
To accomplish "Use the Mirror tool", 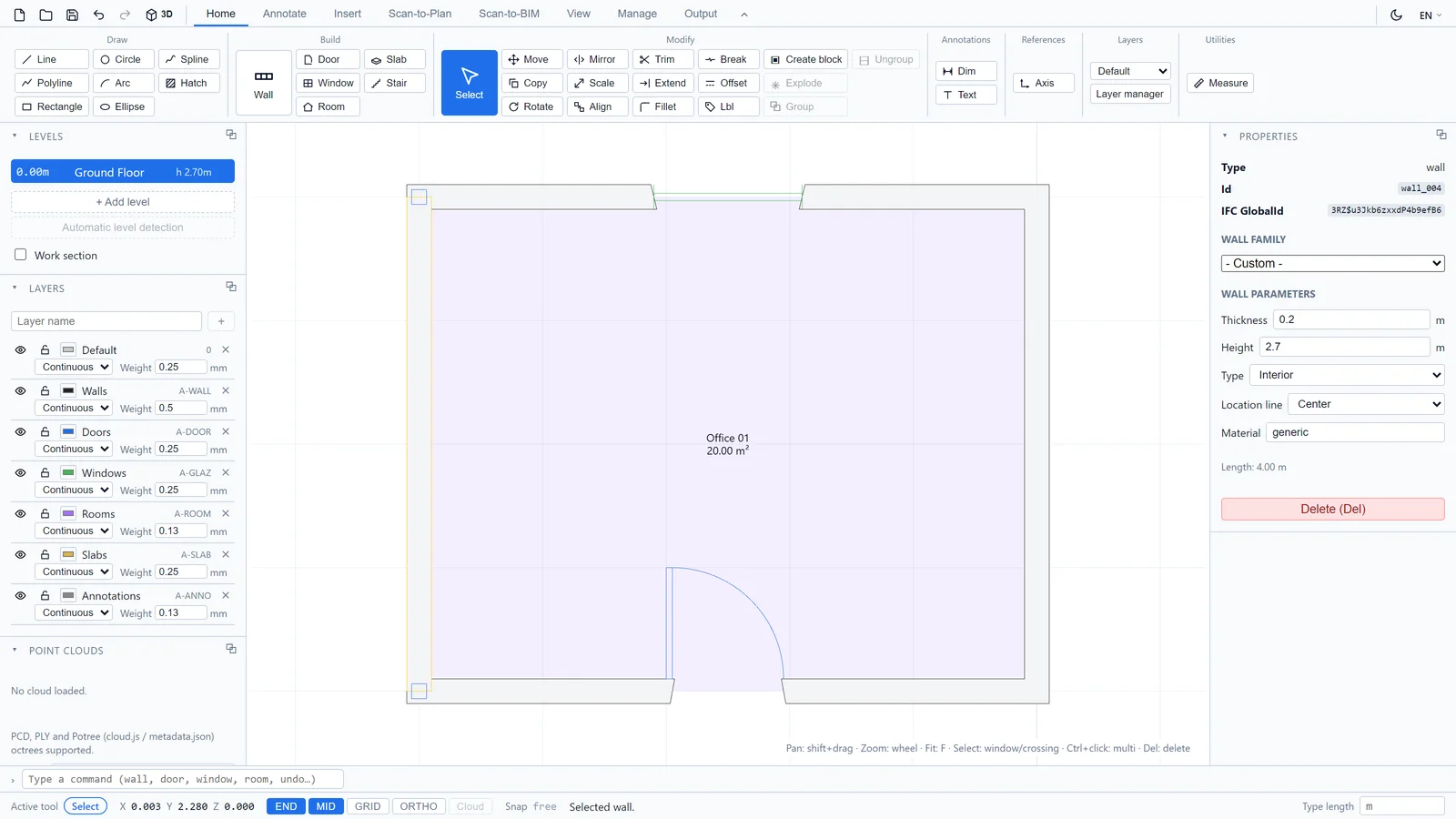I will pos(598,59).
